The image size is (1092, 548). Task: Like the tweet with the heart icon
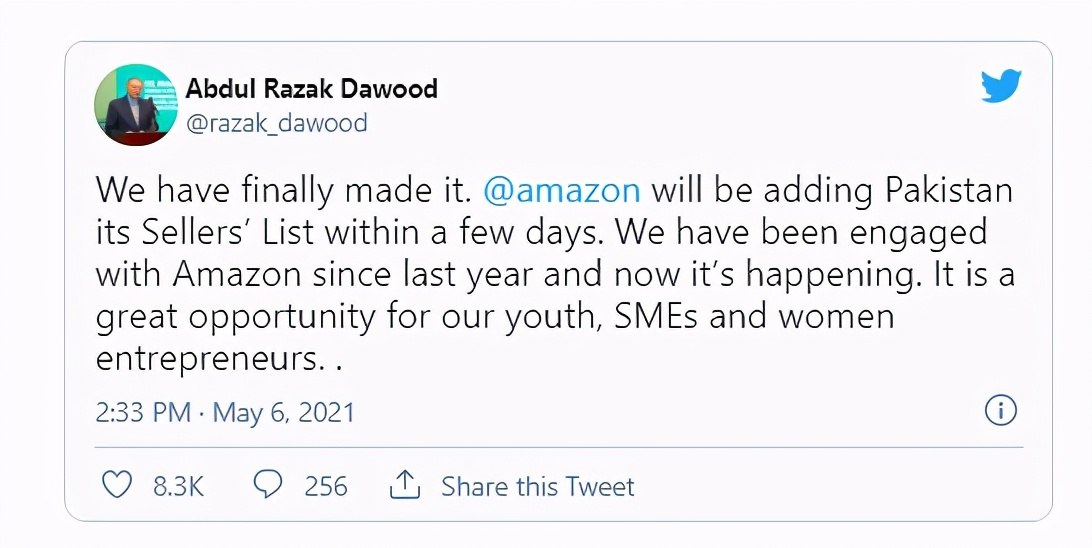coord(118,486)
